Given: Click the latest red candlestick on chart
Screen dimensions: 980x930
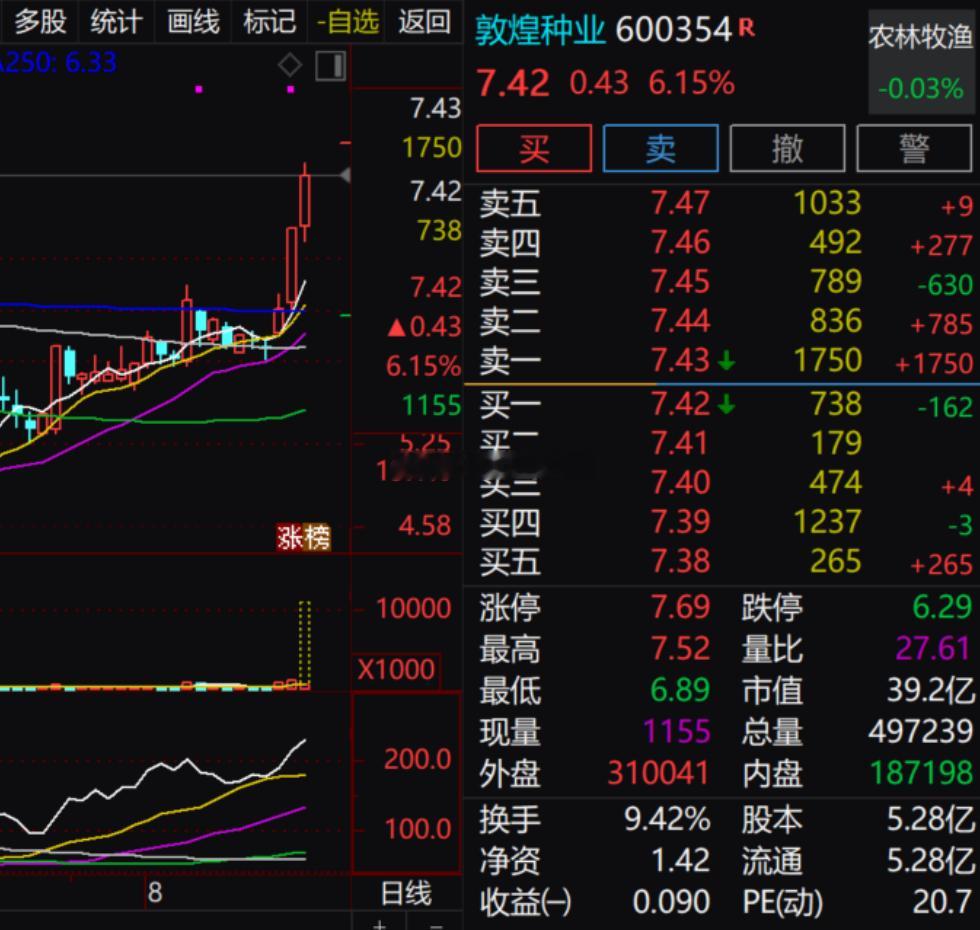Looking at the screenshot, I should tap(305, 201).
